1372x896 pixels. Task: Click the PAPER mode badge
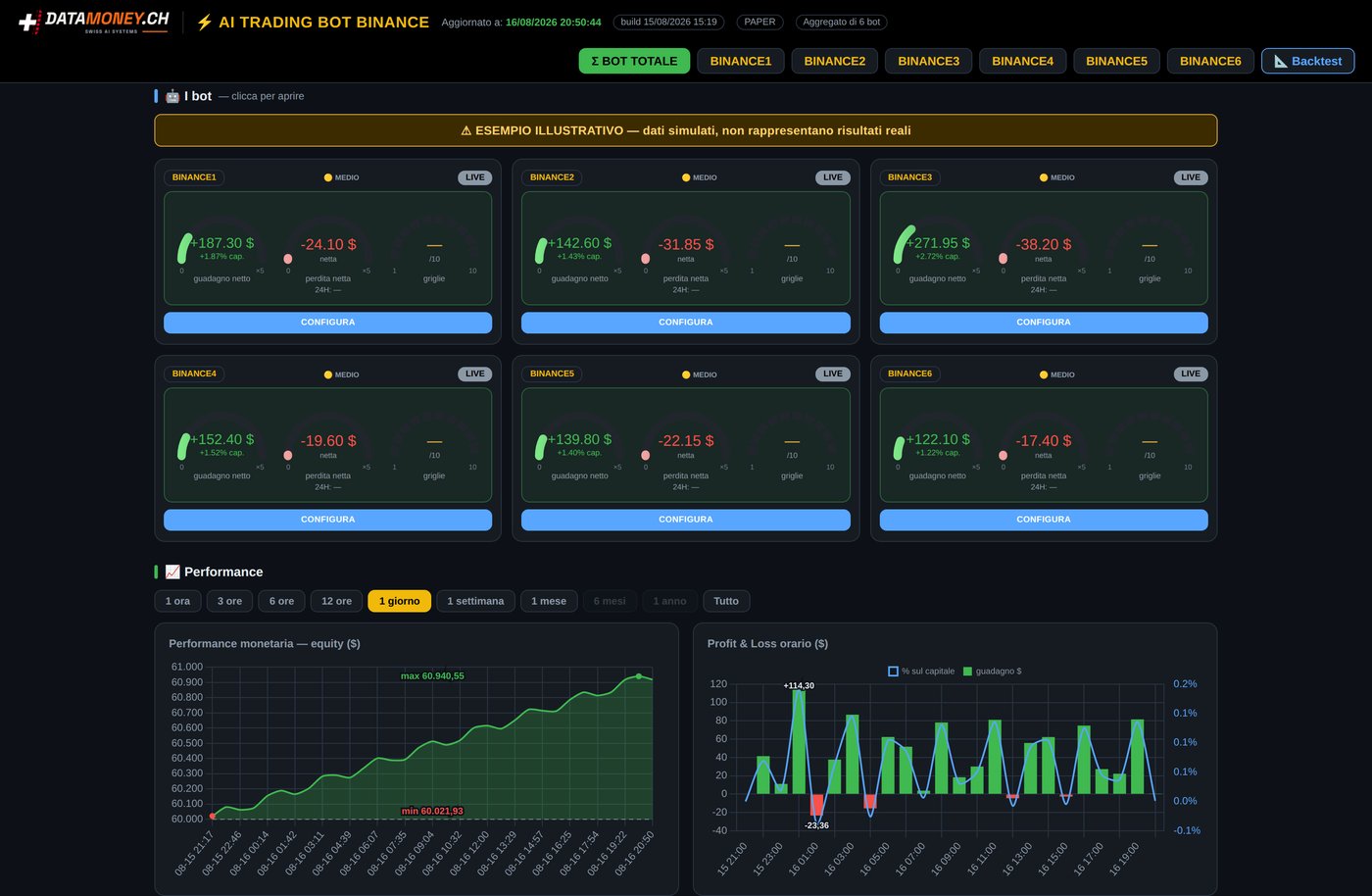click(759, 22)
